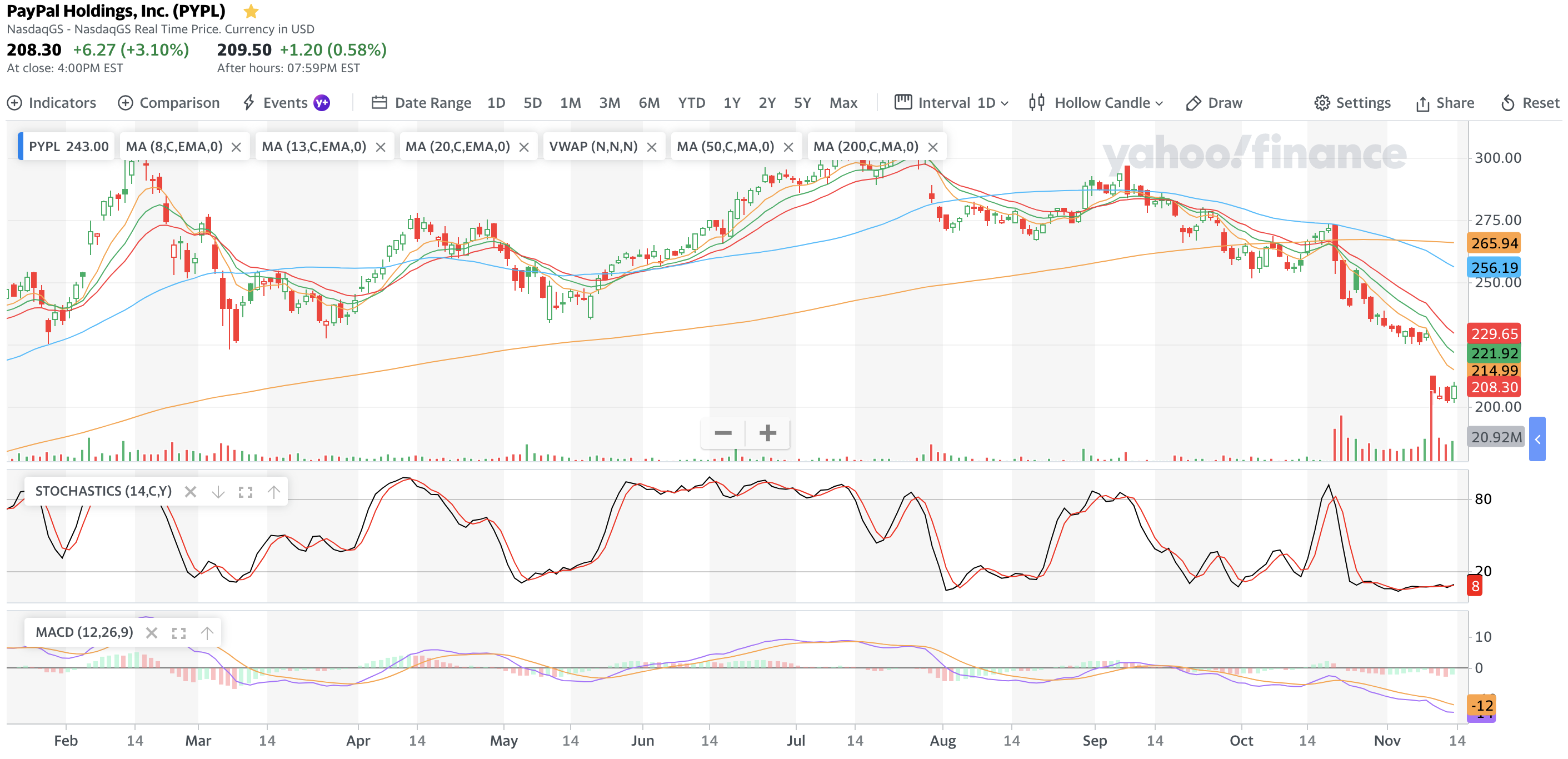Click the PYPL 243.00 price label
The image size is (1568, 759).
[x=68, y=147]
